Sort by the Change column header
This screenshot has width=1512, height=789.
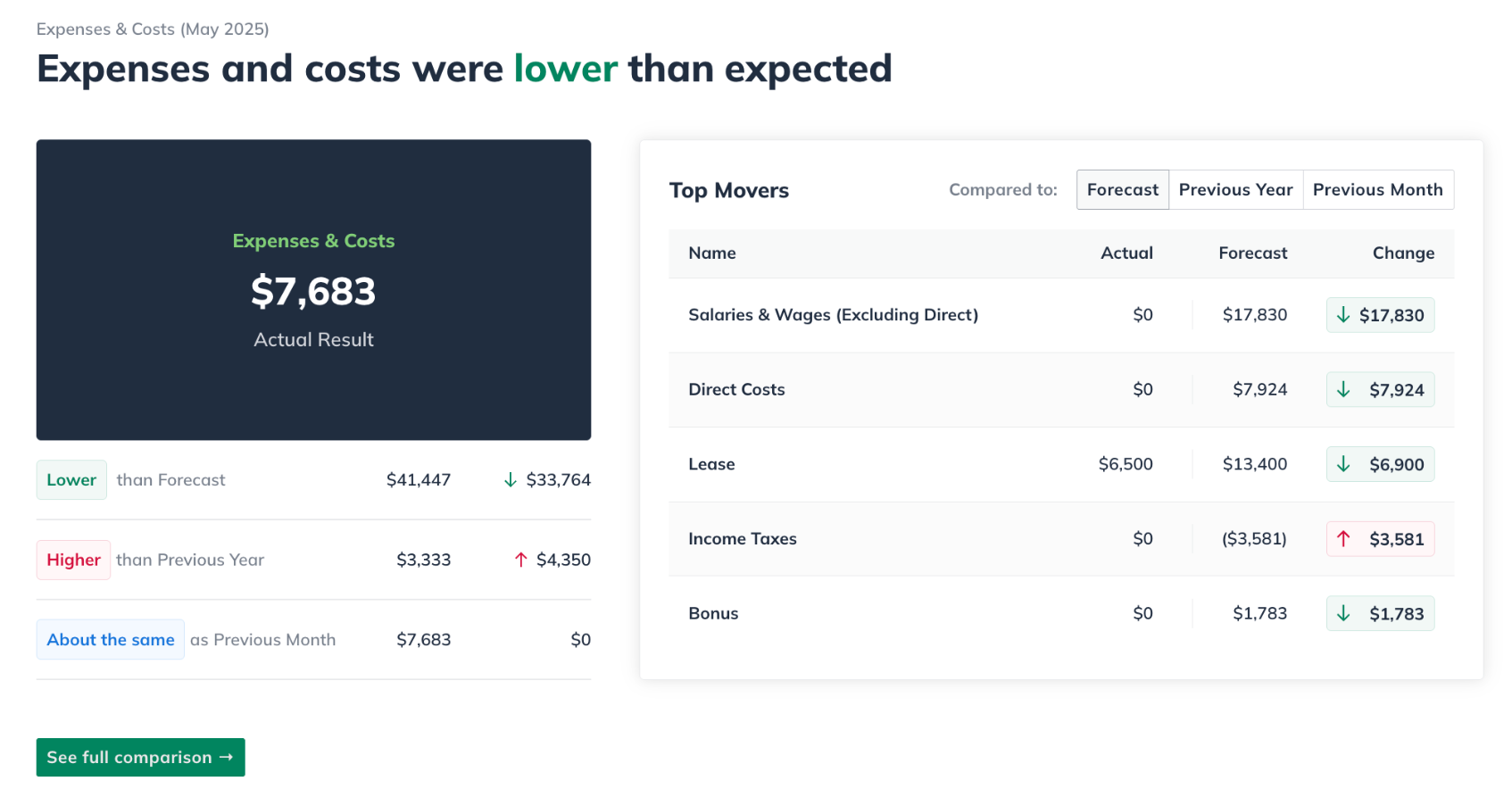pos(1403,253)
